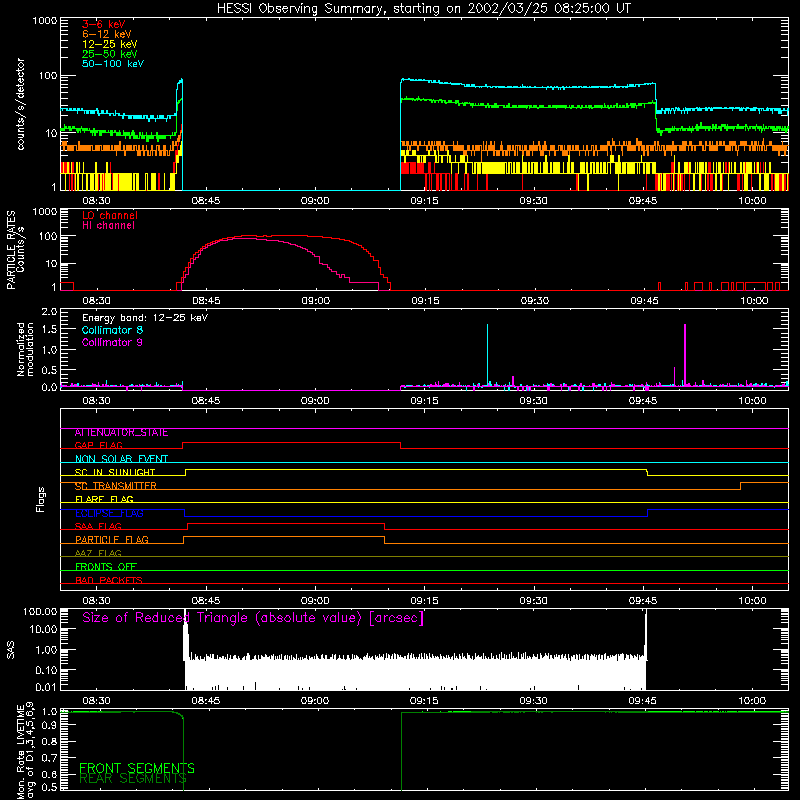Select the GAP_FLAG label

coord(99,445)
